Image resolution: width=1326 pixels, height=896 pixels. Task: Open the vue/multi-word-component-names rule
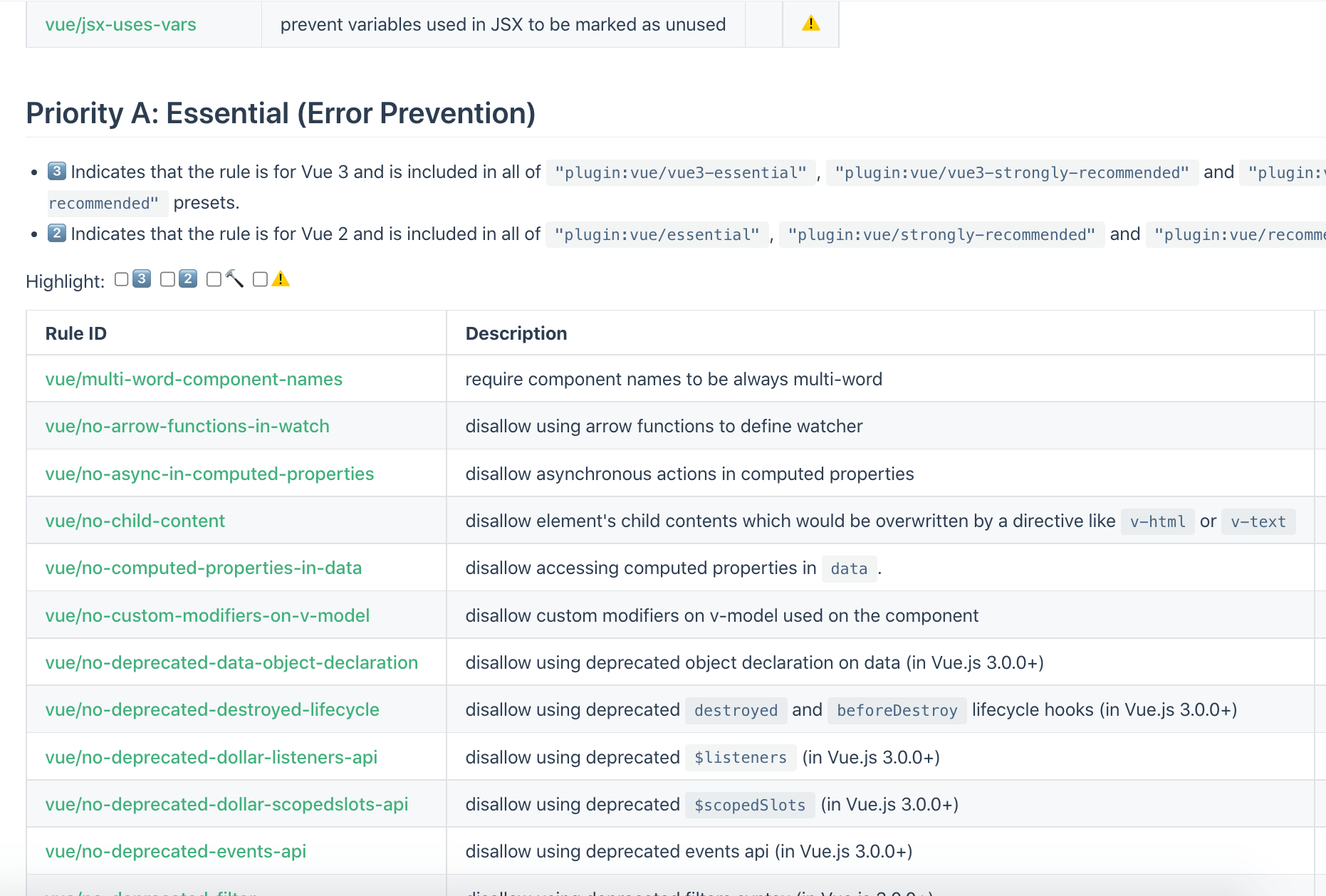pyautogui.click(x=194, y=379)
